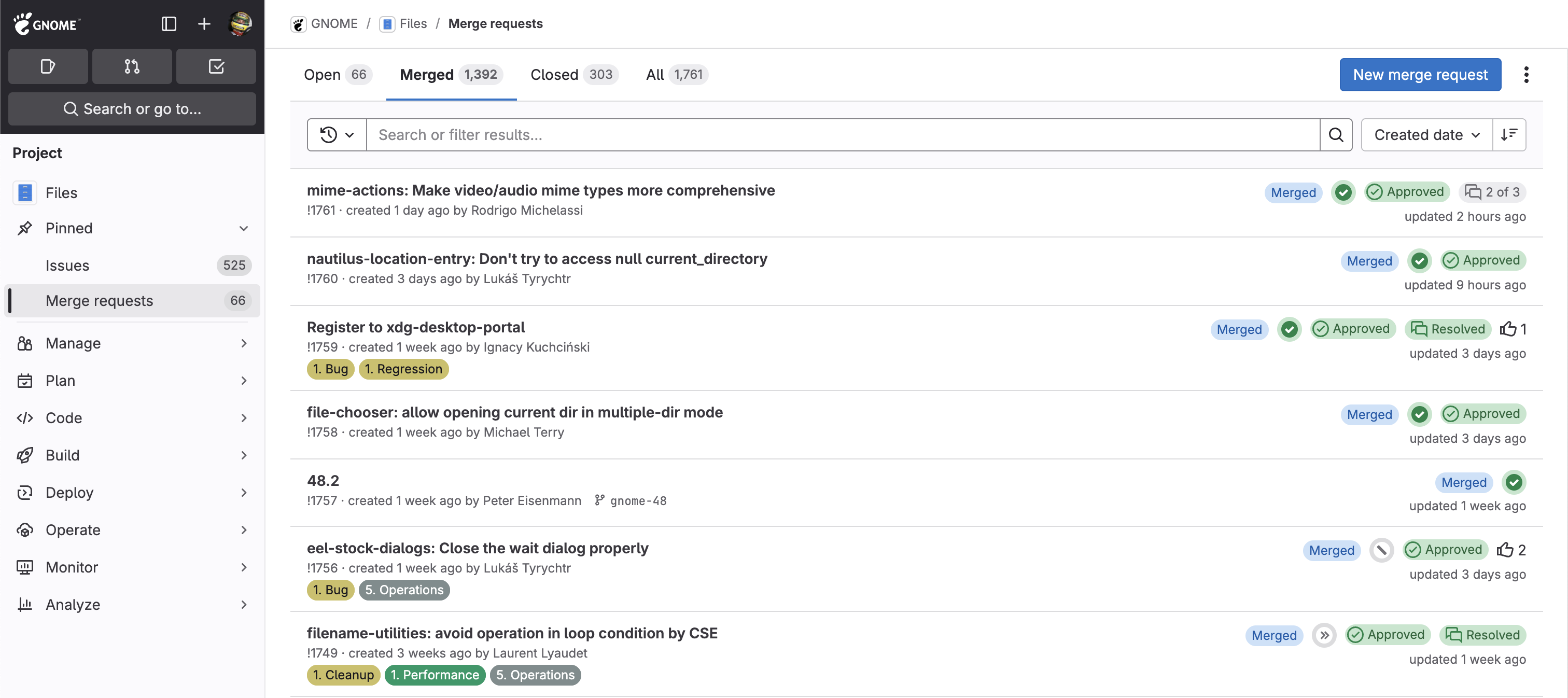Image resolution: width=1568 pixels, height=698 pixels.
Task: Click Resolved badge on !1759
Action: coord(1448,329)
